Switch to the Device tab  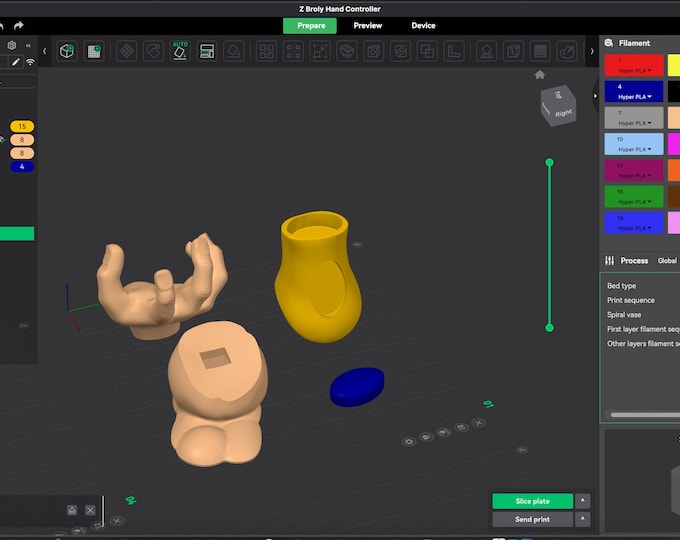click(423, 26)
